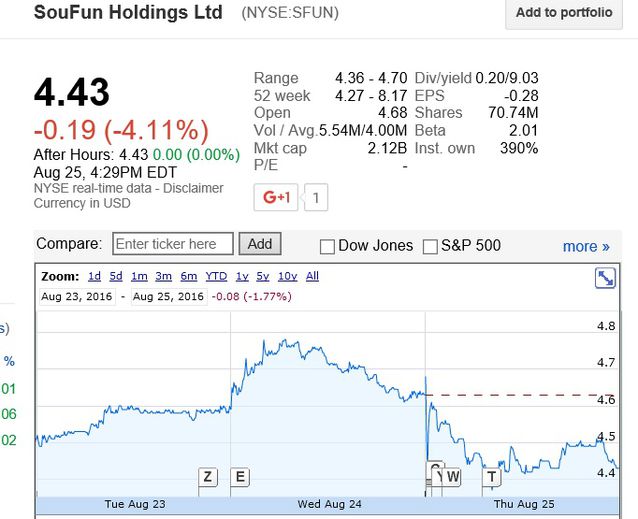
Task: Show All time range on chart
Action: 312,276
